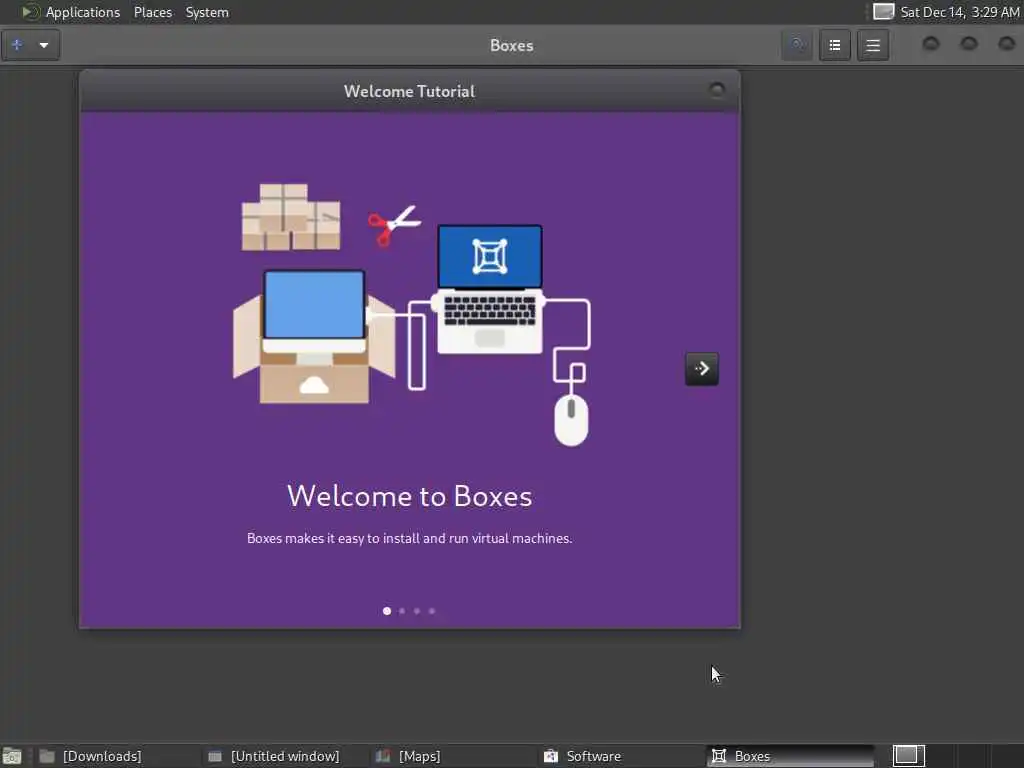Open the search button in Boxes header
Image resolution: width=1024 pixels, height=768 pixels.
pyautogui.click(x=797, y=45)
